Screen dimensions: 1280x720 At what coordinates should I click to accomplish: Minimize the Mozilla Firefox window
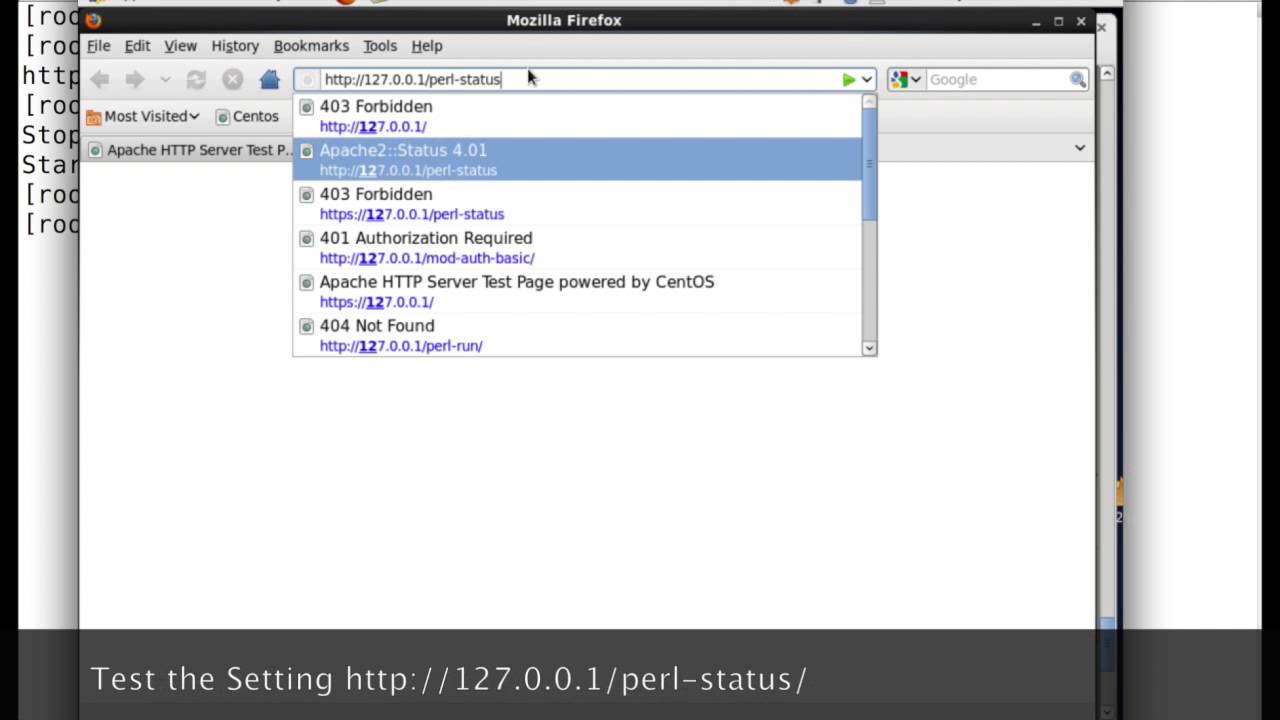(1036, 21)
